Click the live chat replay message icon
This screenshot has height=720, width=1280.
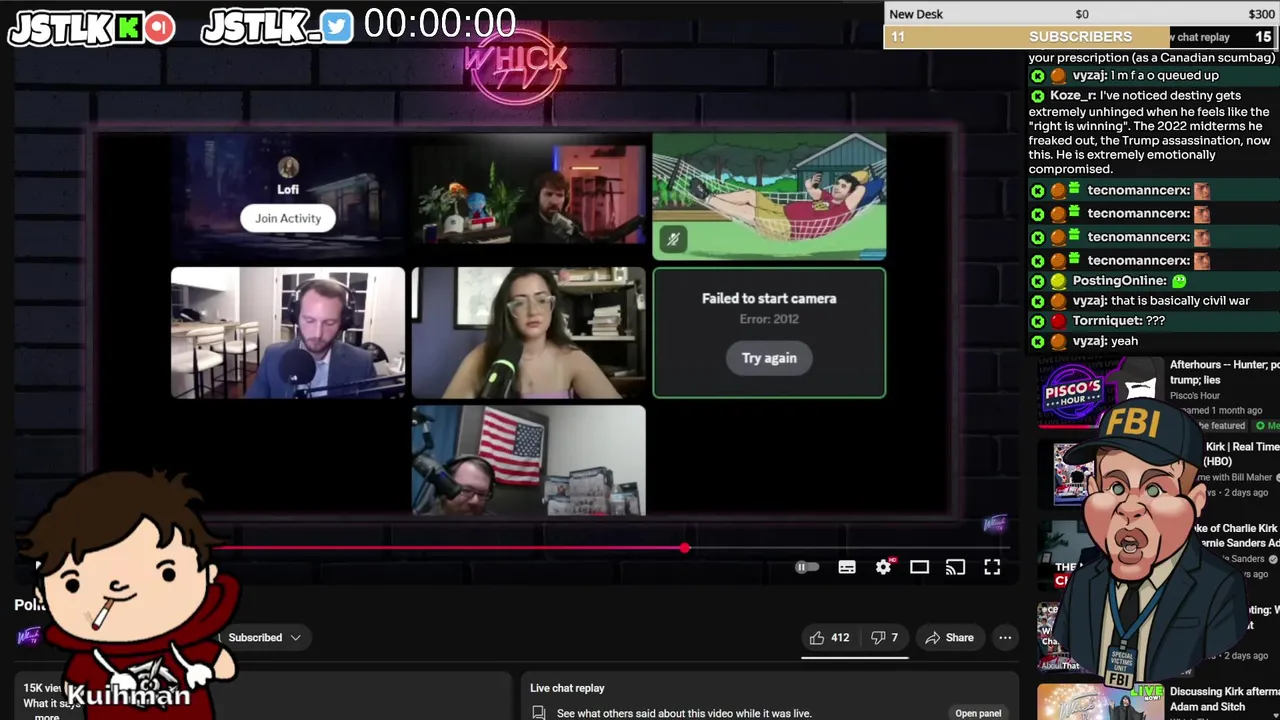538,713
